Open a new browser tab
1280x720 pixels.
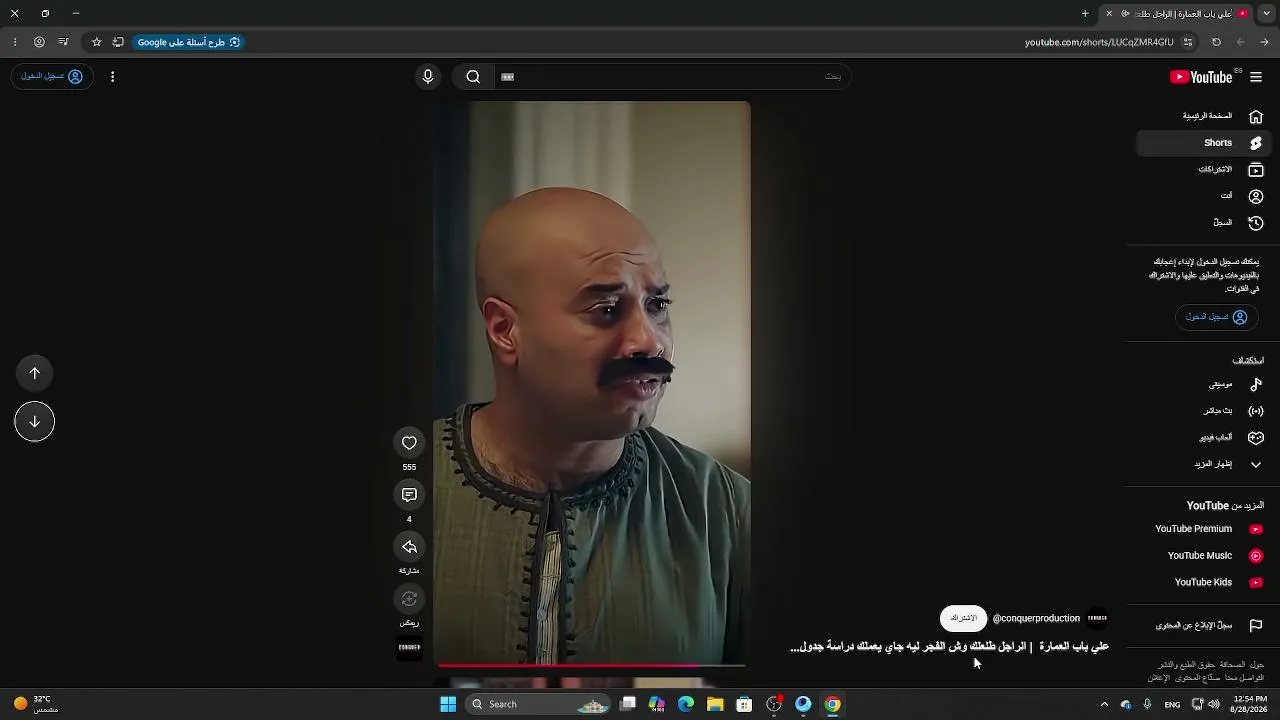click(1085, 14)
